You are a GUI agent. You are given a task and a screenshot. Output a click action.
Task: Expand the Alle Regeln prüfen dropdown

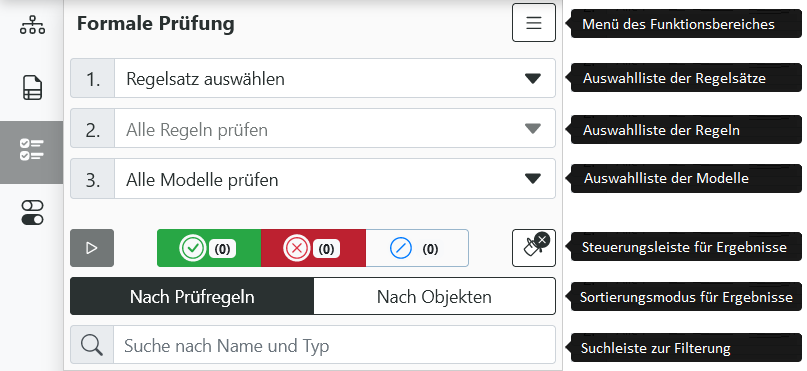(x=313, y=129)
